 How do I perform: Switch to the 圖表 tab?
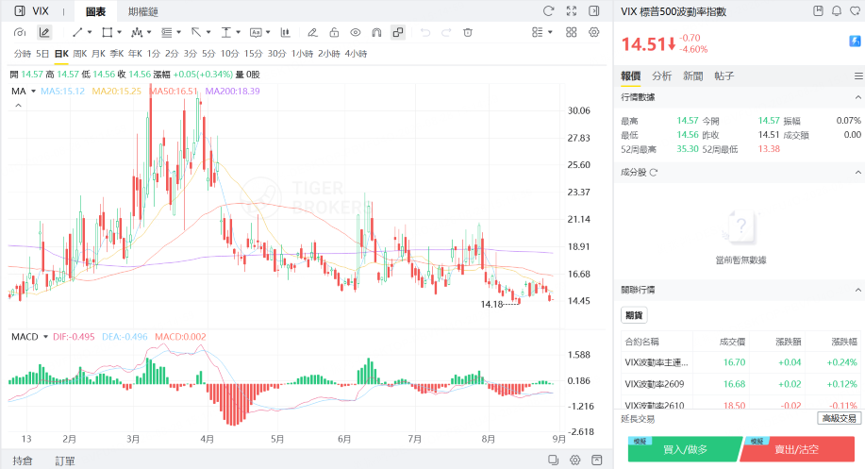95,12
